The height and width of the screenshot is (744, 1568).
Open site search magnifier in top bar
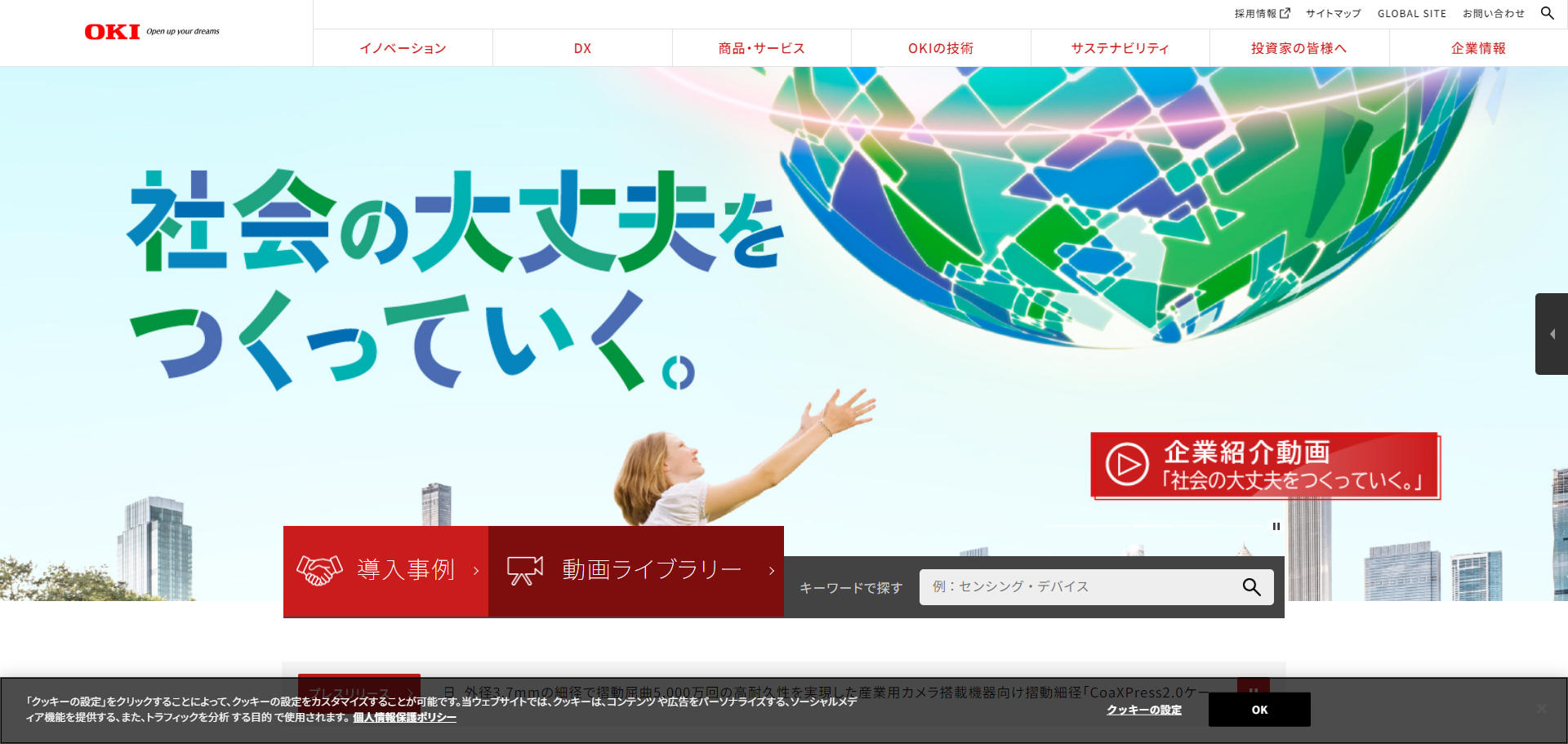tap(1547, 13)
